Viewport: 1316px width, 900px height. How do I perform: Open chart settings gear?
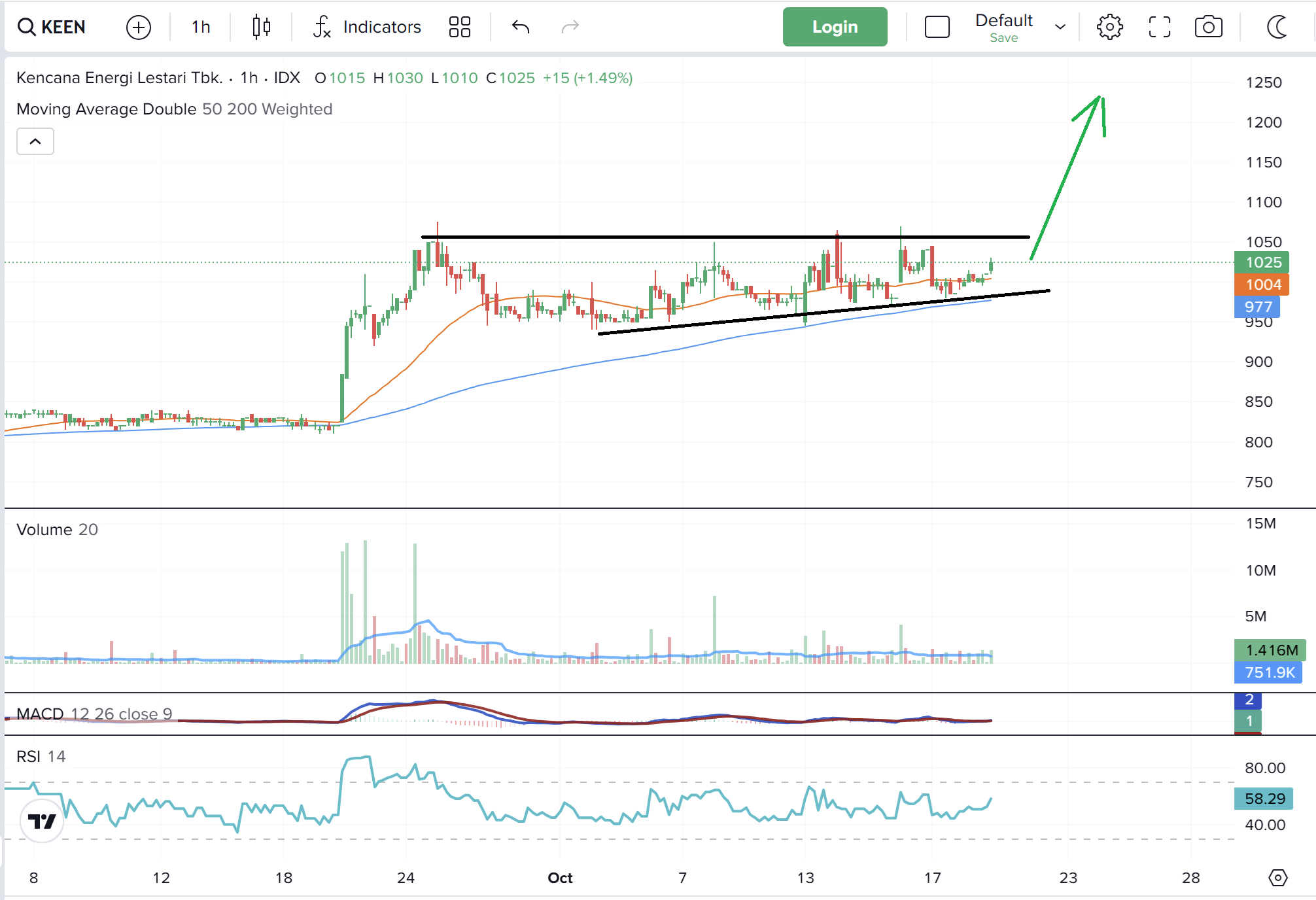[1109, 27]
